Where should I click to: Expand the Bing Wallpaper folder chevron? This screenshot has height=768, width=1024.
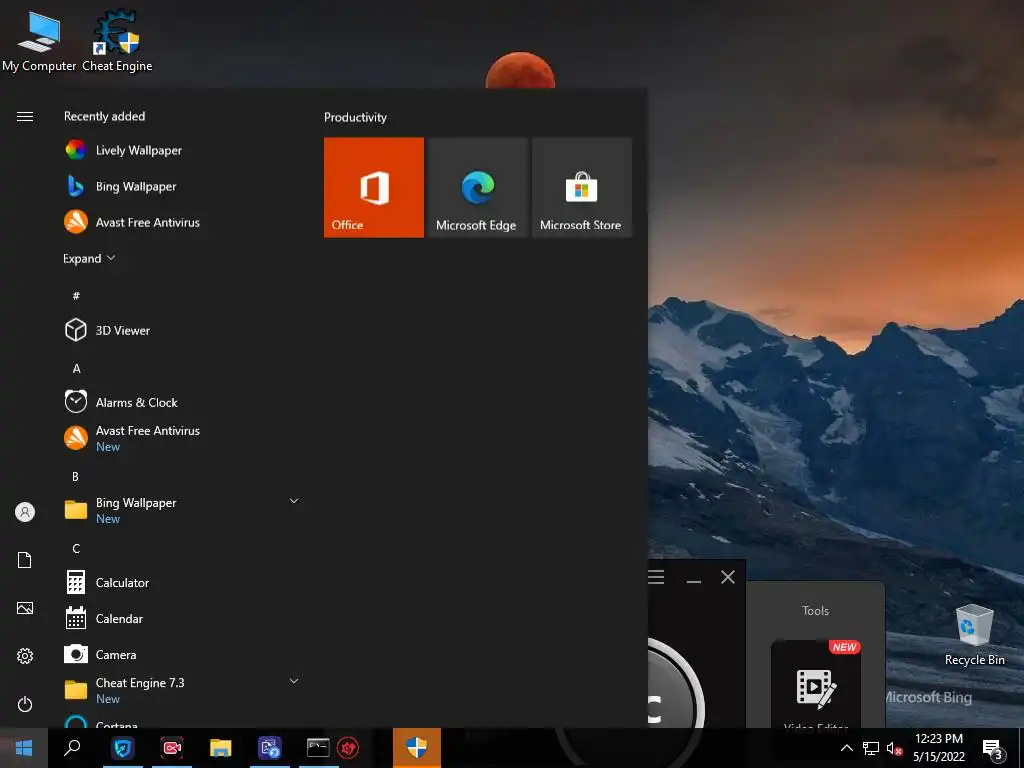[x=294, y=501]
